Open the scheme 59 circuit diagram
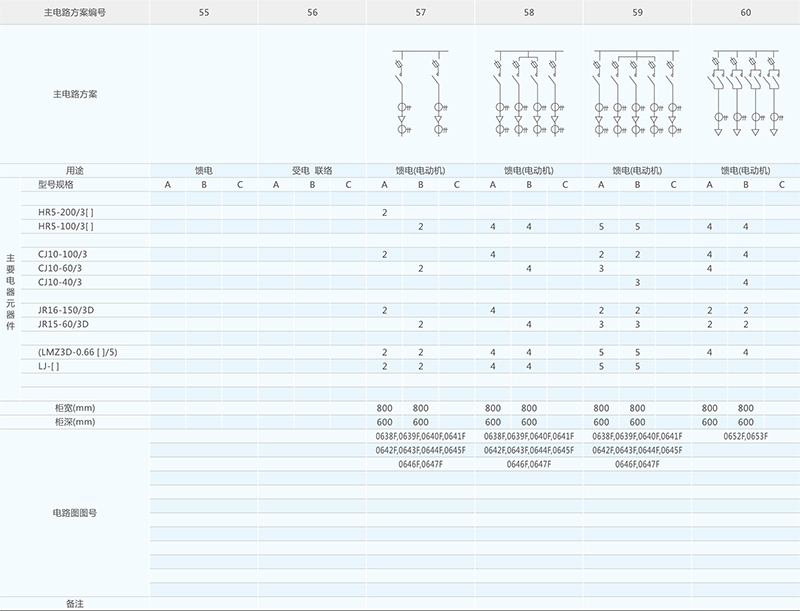 click(636, 94)
